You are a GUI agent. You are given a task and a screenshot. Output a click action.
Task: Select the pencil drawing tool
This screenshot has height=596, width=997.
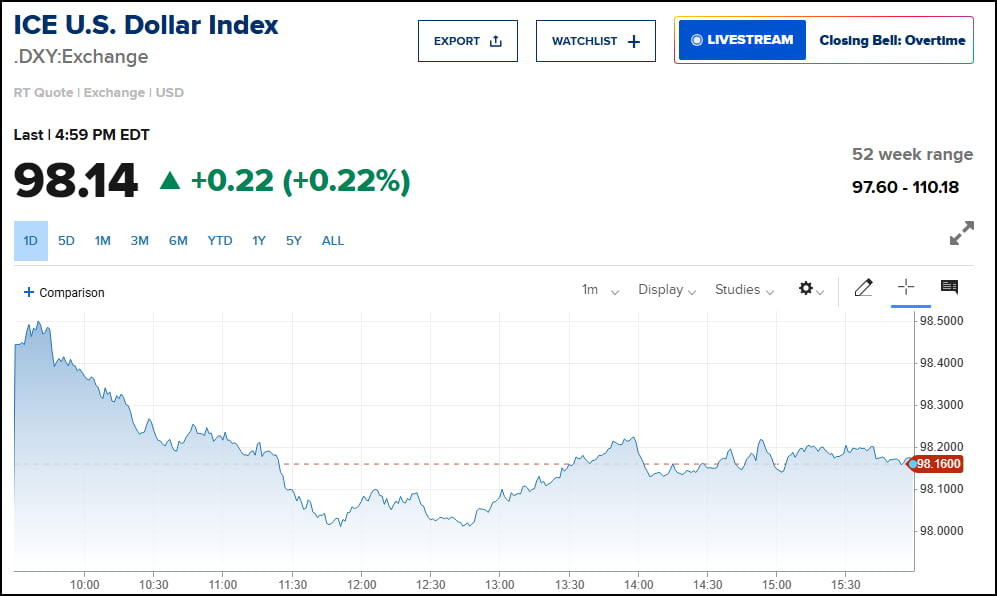point(863,288)
